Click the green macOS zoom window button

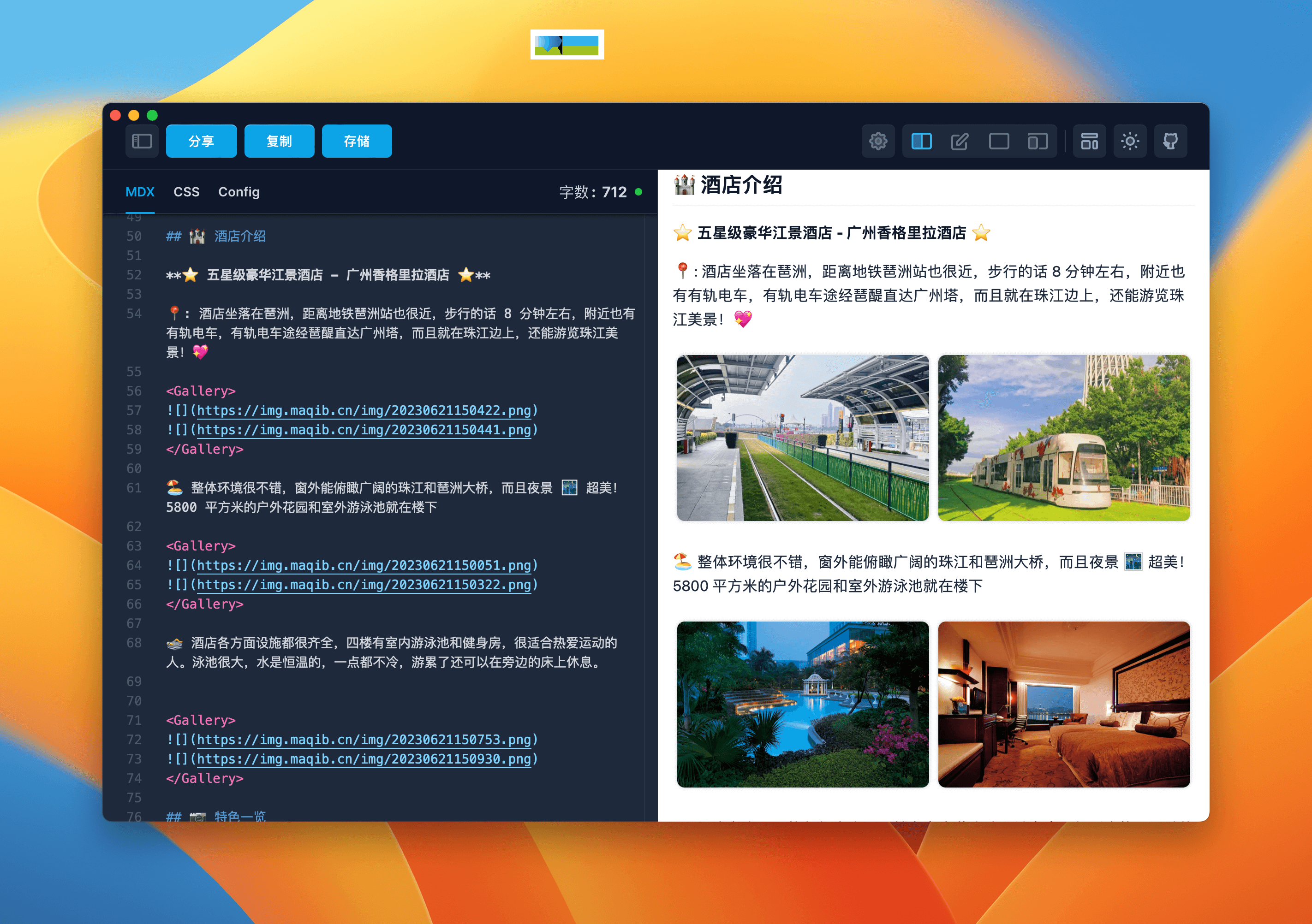coord(152,115)
